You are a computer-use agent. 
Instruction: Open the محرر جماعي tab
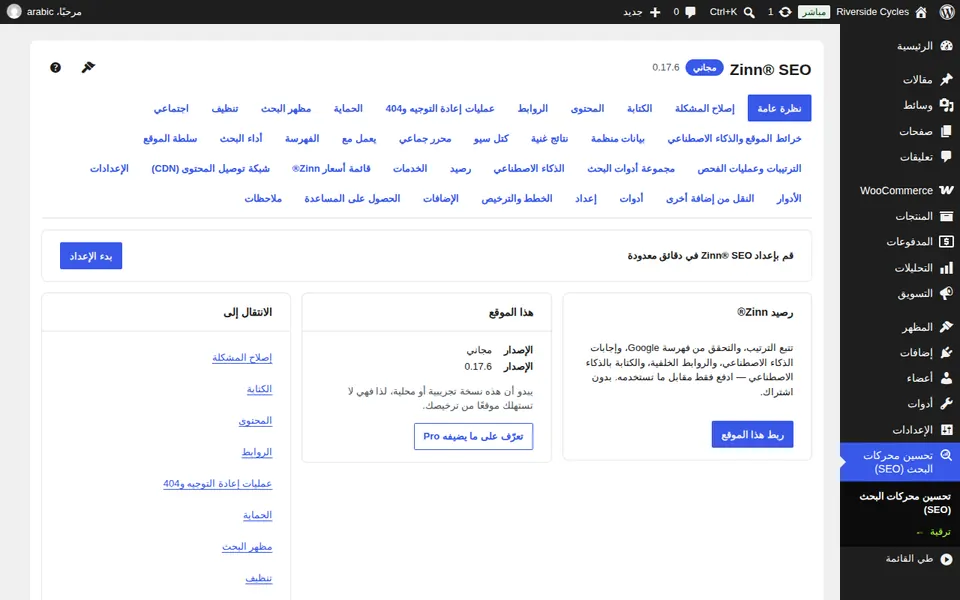point(425,138)
